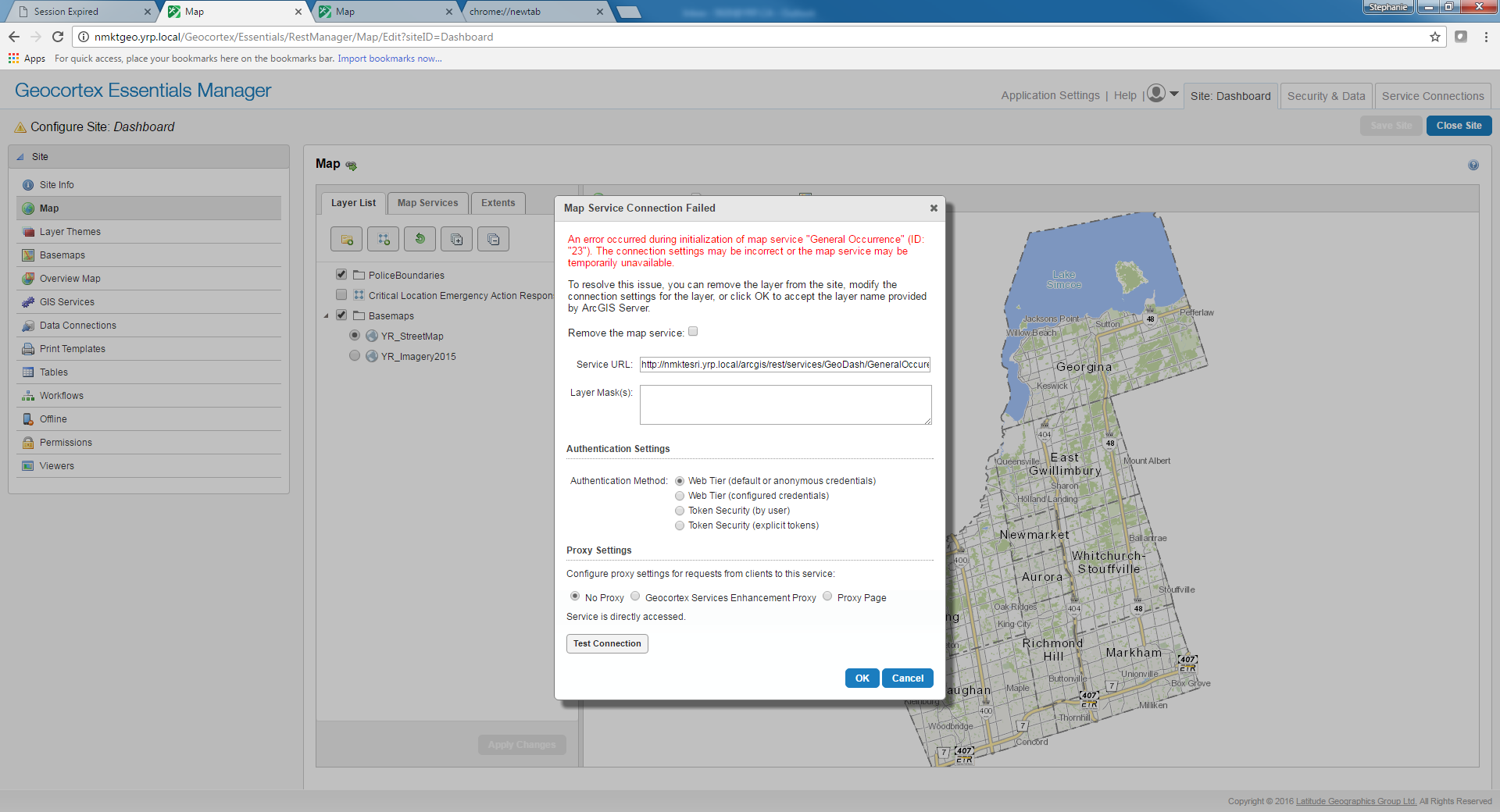This screenshot has width=1500, height=812.
Task: Select YR_Imagery2015 basemap radio button
Action: (355, 355)
